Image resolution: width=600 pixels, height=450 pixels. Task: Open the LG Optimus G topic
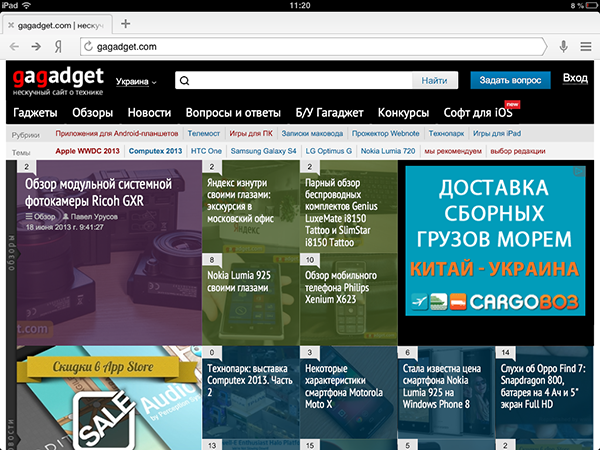click(x=329, y=151)
